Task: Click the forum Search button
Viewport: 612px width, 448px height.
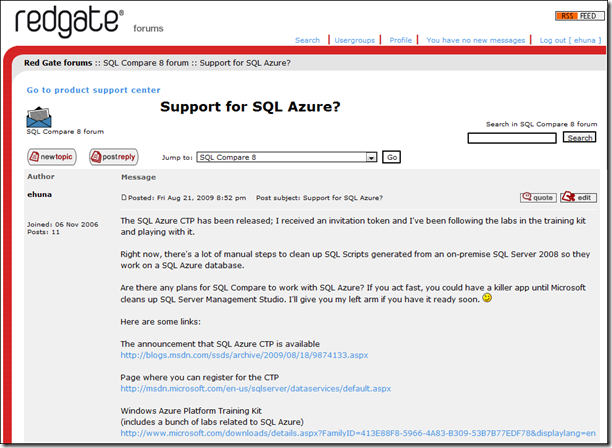Action: click(580, 137)
